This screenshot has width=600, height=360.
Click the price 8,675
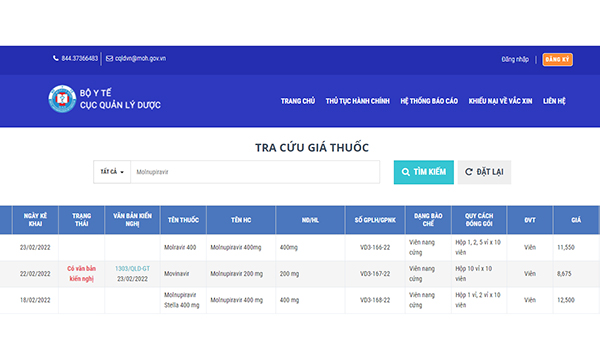[564, 274]
